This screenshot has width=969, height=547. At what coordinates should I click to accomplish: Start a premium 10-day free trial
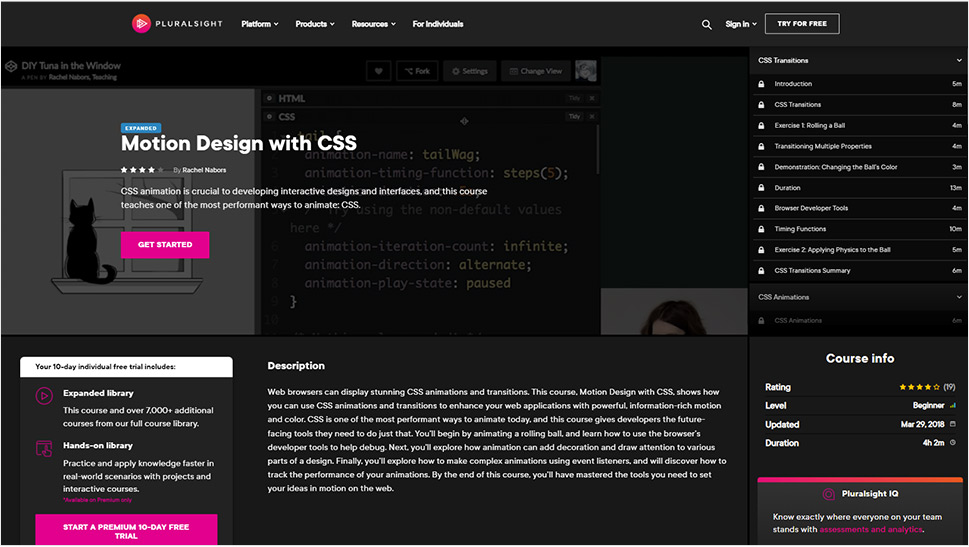(126, 530)
